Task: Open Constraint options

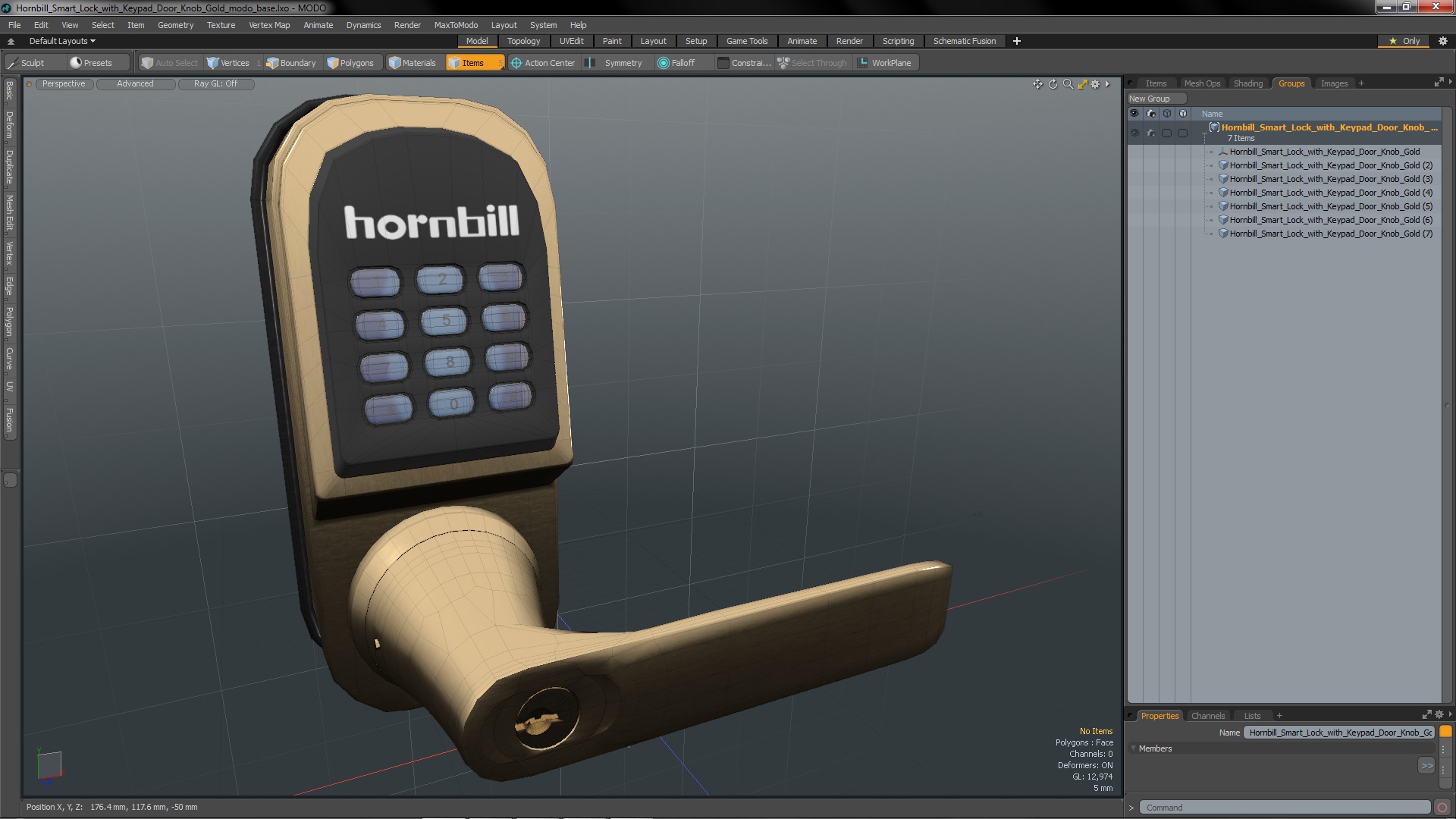Action: tap(745, 63)
